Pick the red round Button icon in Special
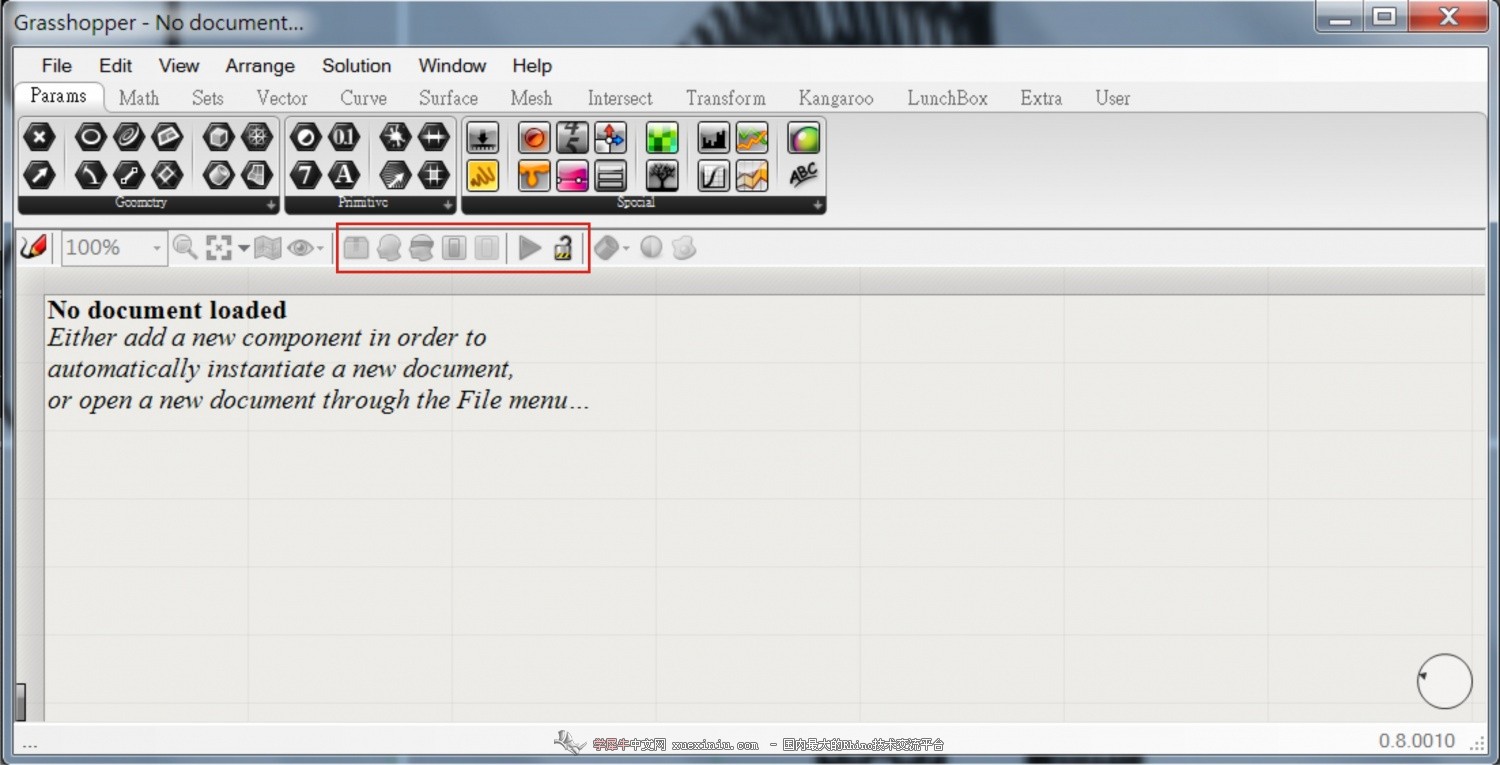 point(535,137)
